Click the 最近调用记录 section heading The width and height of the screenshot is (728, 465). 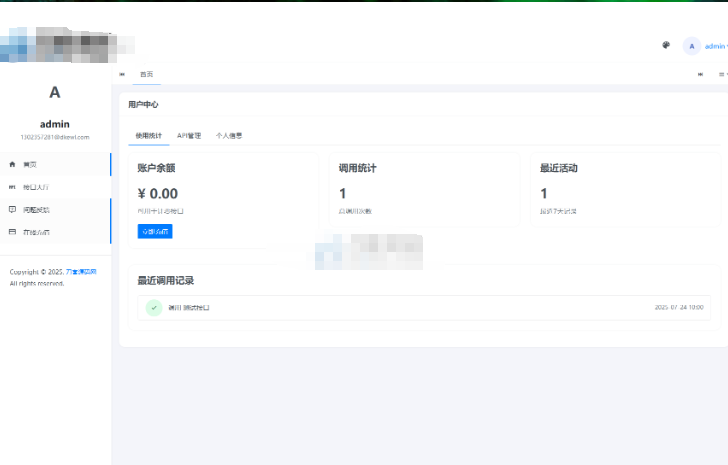[x=166, y=280]
